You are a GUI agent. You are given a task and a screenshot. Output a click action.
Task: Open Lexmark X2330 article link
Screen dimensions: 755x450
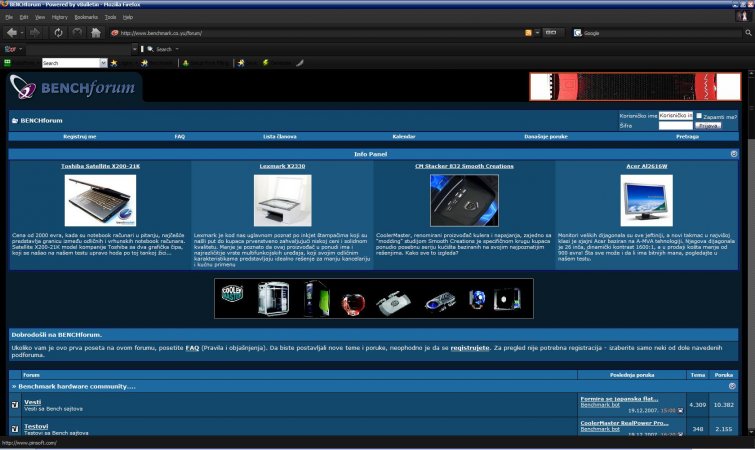tap(282, 166)
